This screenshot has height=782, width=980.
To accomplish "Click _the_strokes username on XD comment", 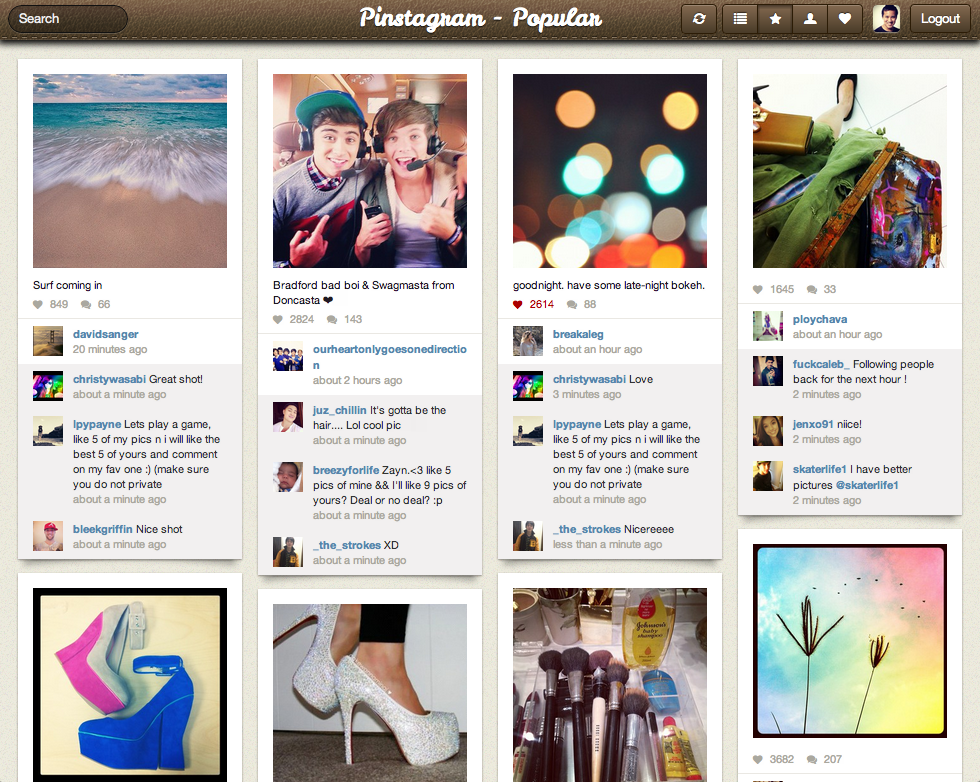I will tap(347, 546).
